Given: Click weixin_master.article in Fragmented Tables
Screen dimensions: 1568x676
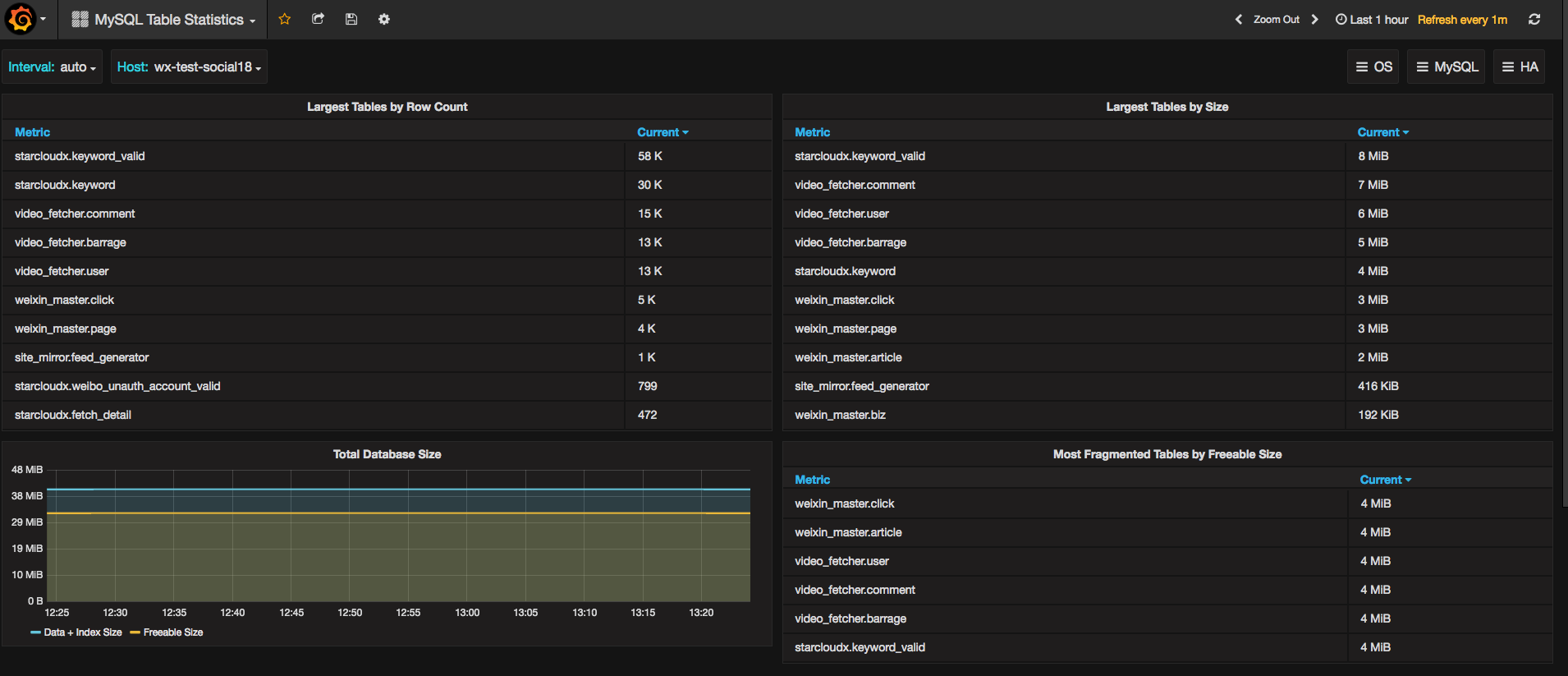Looking at the screenshot, I should pyautogui.click(x=848, y=532).
